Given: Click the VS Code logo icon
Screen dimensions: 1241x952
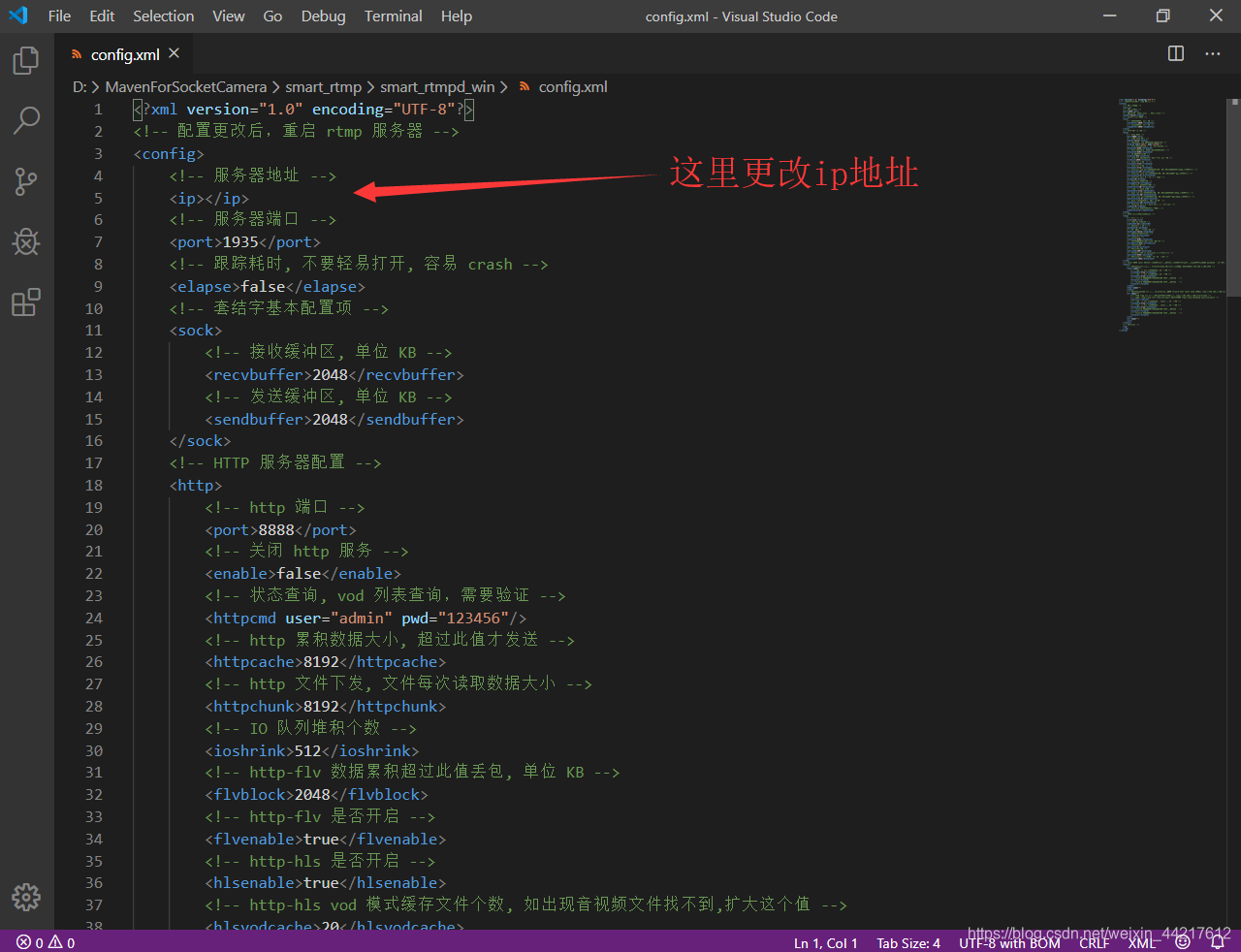Looking at the screenshot, I should click(18, 16).
